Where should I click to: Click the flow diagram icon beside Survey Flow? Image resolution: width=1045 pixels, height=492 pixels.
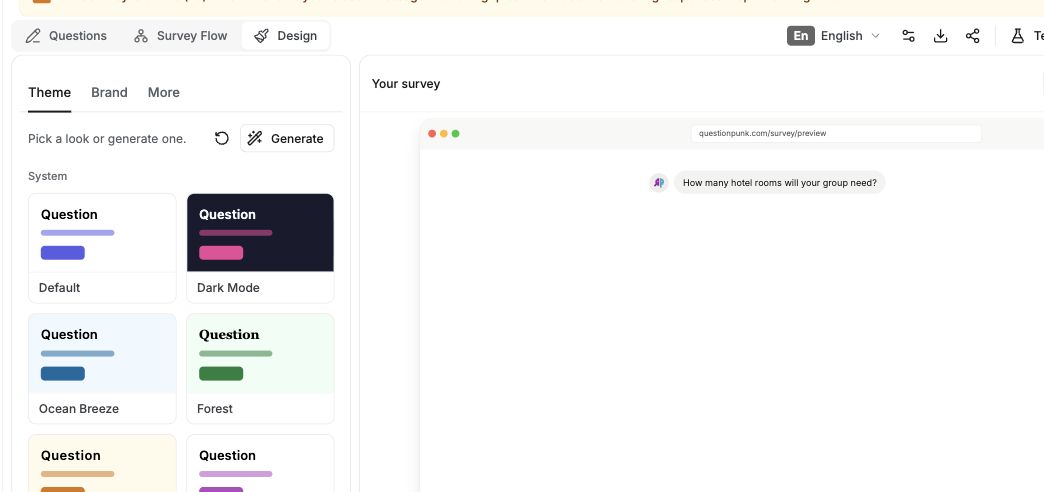pos(141,36)
